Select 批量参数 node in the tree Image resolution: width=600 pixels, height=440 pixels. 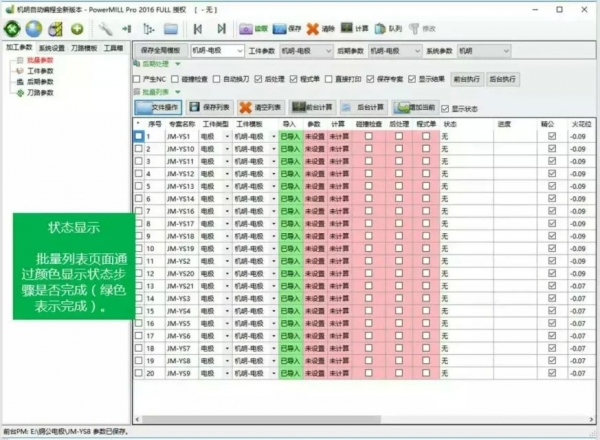pos(40,60)
